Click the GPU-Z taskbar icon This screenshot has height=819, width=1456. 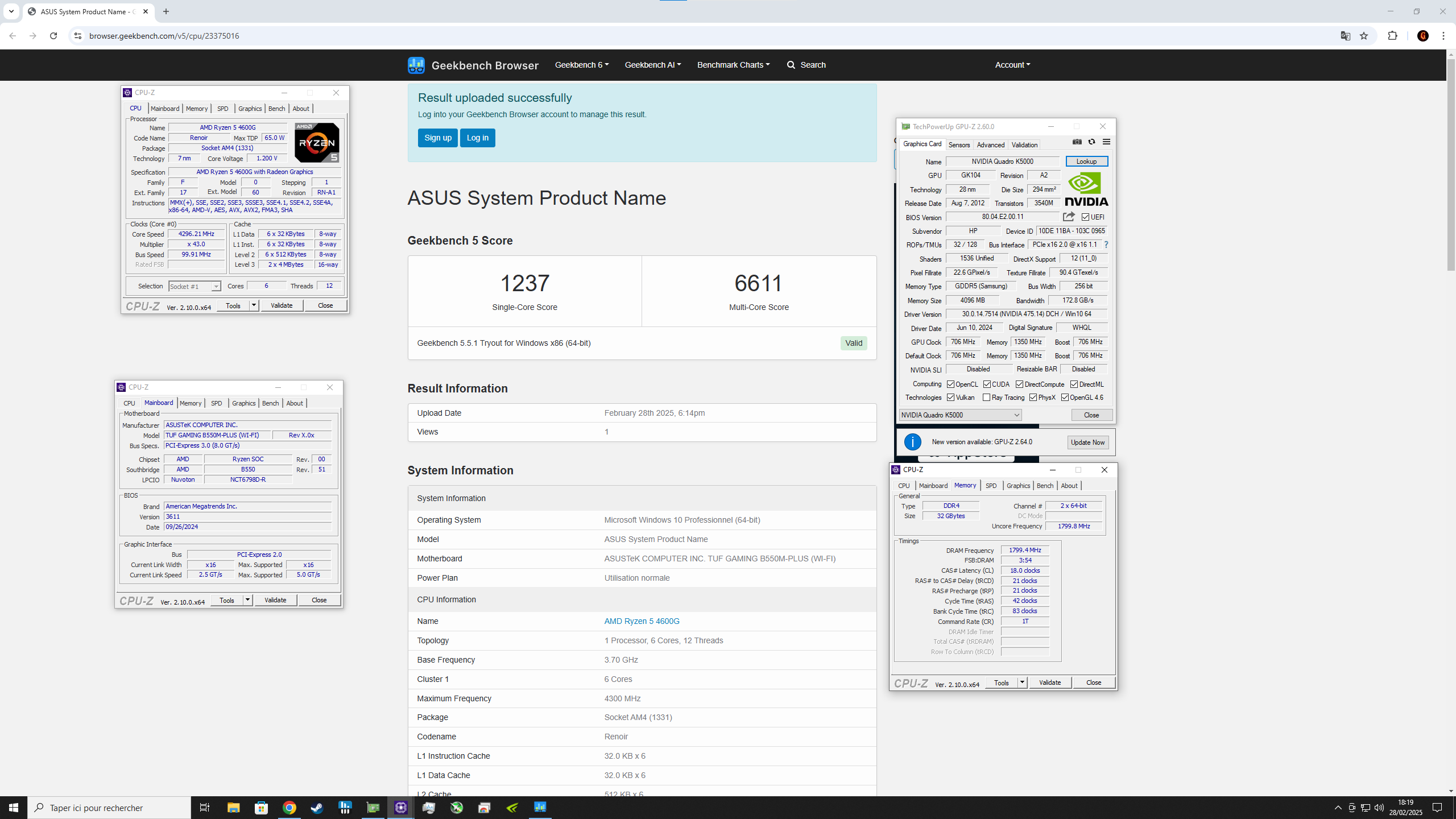point(373,808)
